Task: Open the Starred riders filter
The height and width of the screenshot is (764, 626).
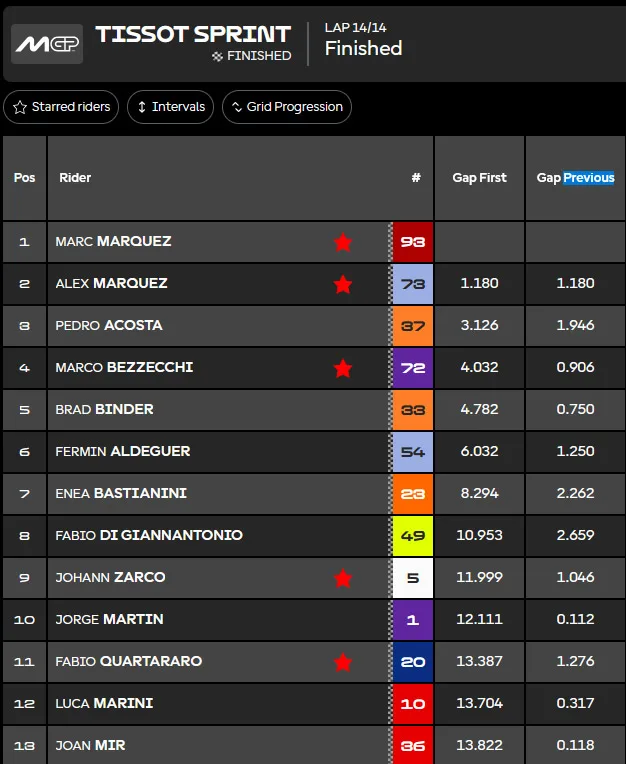Action: click(61, 107)
